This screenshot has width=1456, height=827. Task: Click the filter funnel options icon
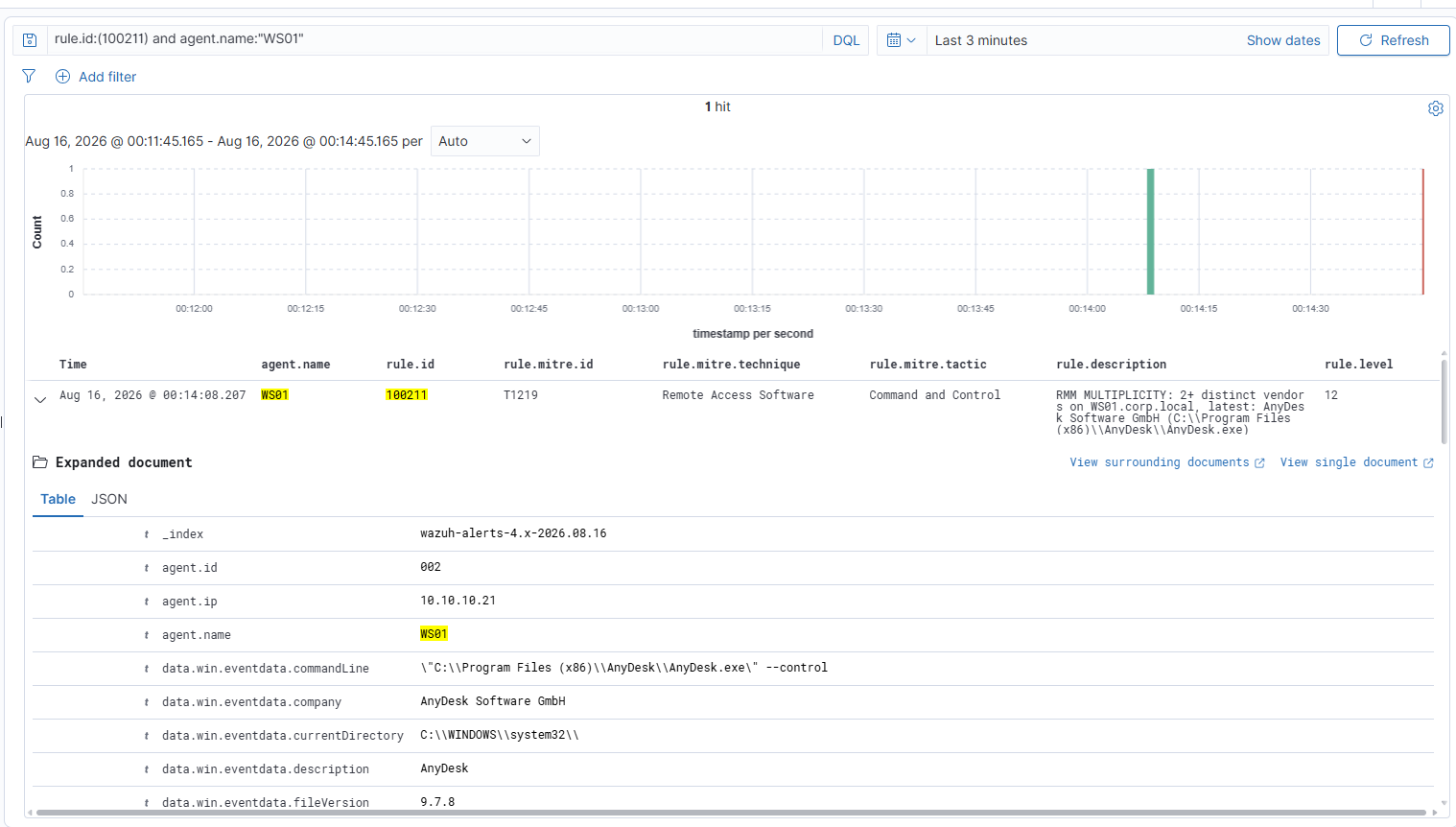29,77
